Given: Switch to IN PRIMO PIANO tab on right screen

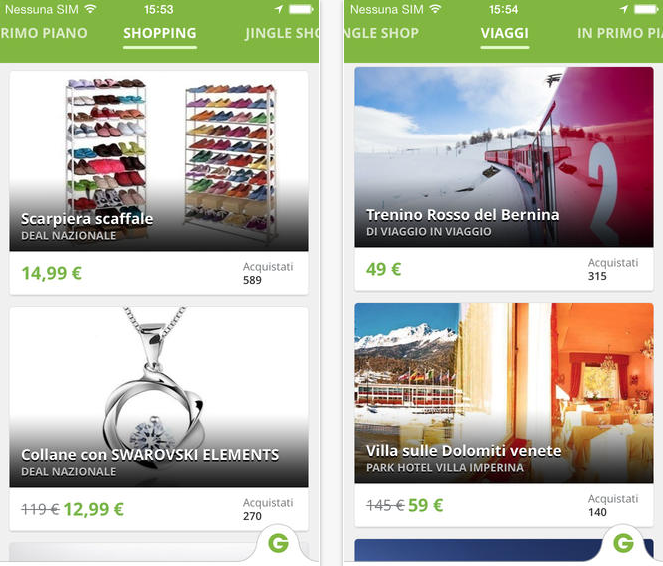Looking at the screenshot, I should 620,33.
